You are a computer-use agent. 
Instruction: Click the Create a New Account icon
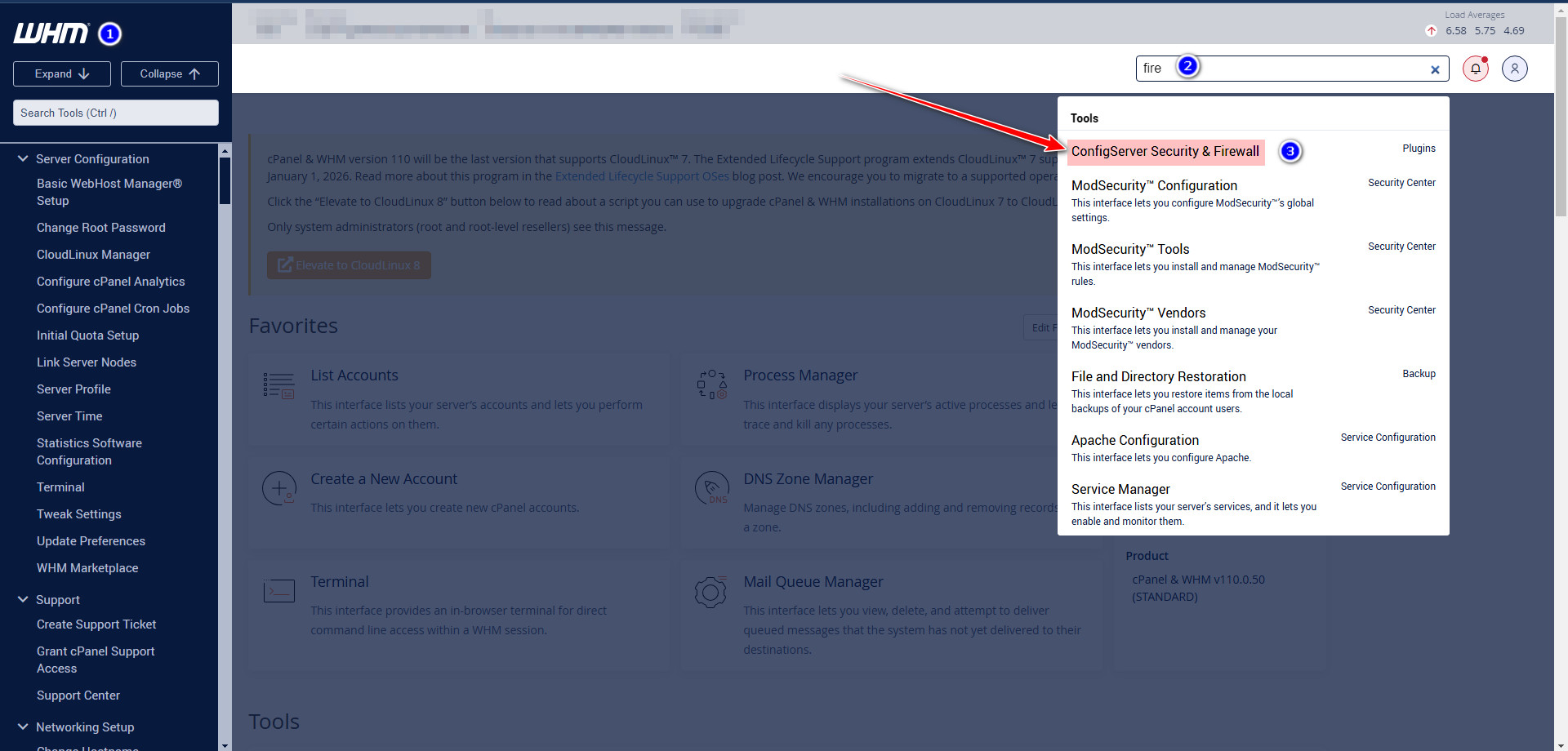tap(278, 488)
